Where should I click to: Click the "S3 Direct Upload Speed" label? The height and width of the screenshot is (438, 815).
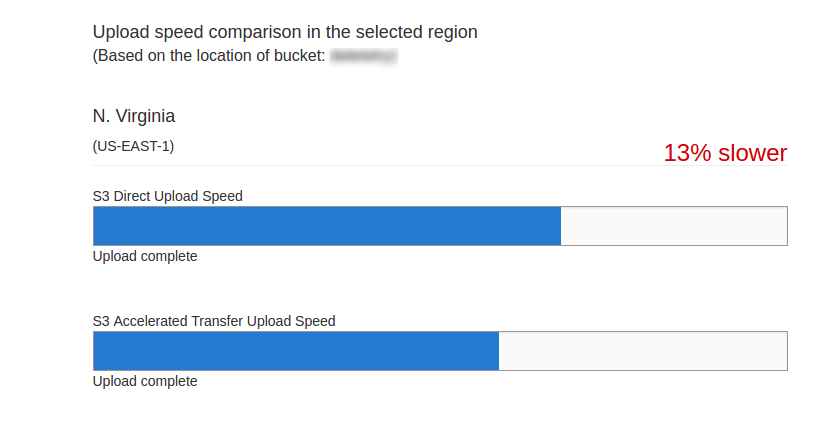[167, 196]
